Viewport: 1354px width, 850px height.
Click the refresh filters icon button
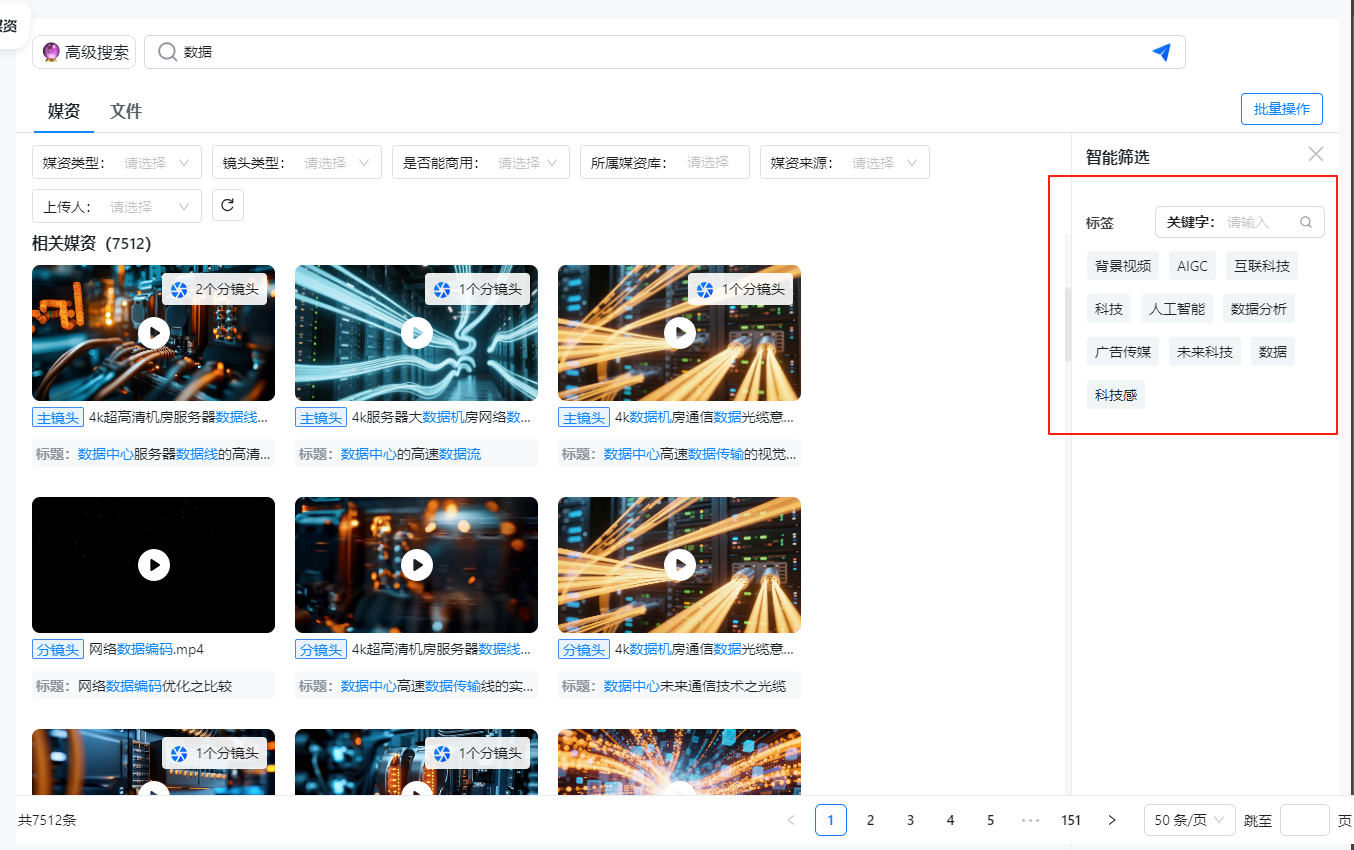coord(228,205)
